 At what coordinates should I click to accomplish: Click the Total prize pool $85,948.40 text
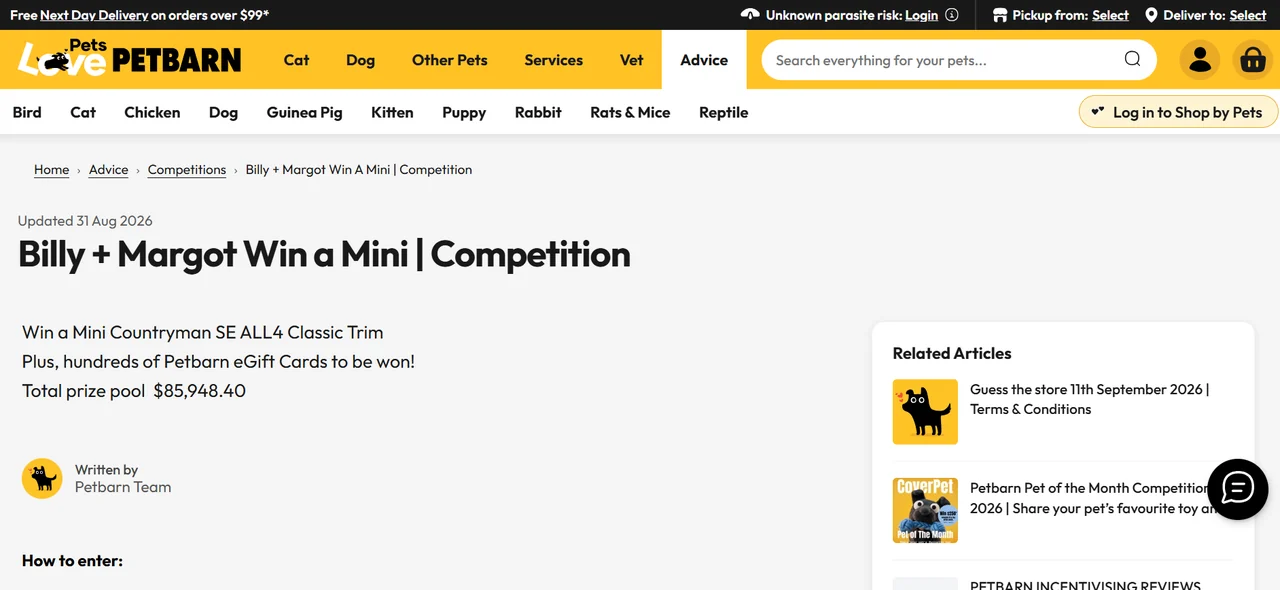click(134, 391)
